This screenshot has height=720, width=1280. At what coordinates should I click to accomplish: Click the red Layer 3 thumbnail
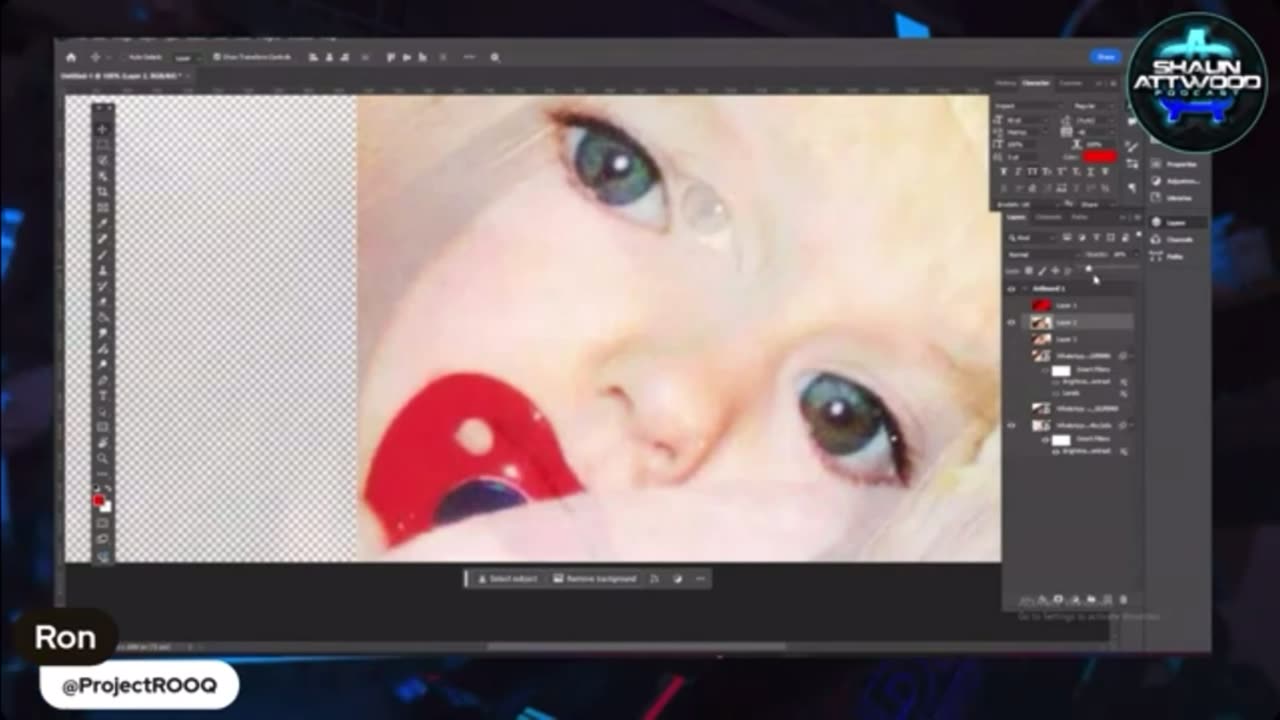point(1041,305)
